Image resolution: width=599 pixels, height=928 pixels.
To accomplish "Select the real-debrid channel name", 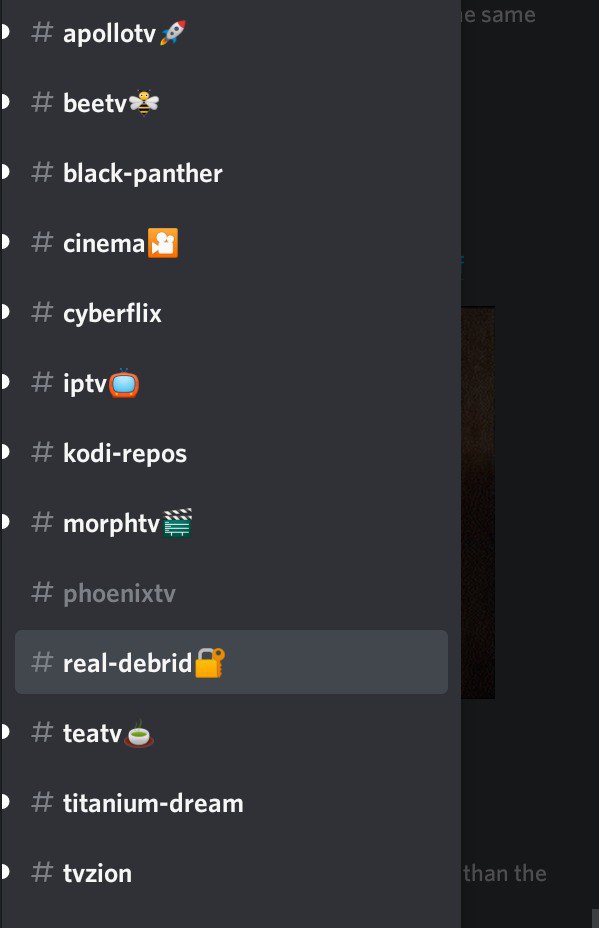I will [127, 663].
